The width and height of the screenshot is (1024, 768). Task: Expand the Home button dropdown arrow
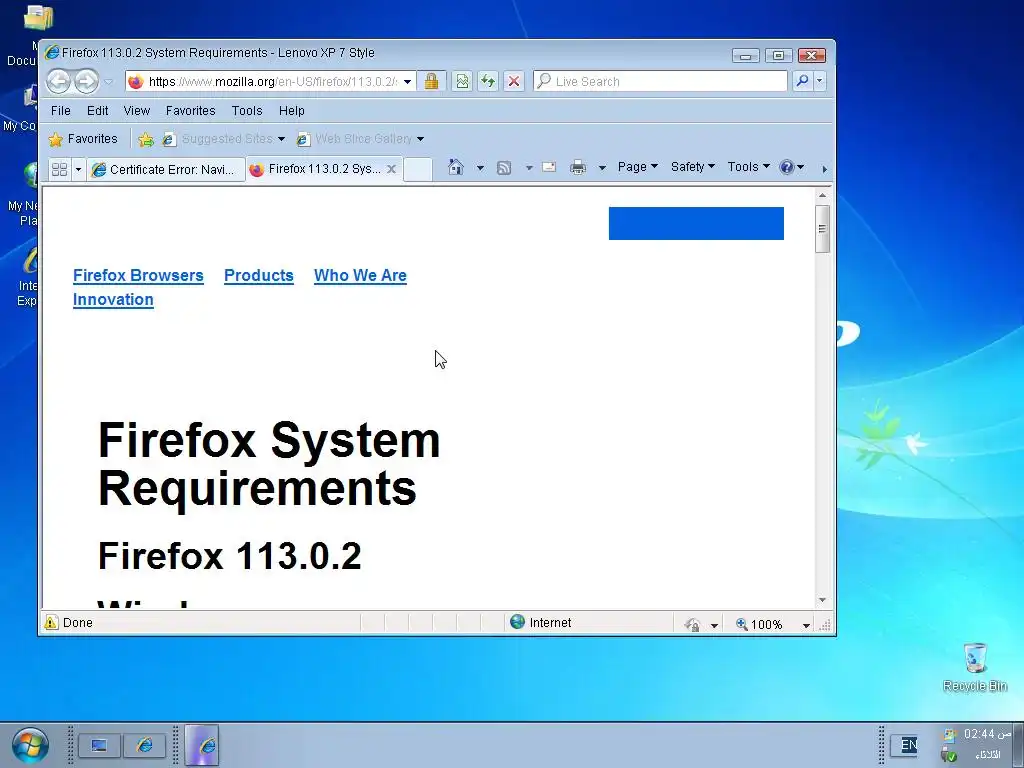click(x=480, y=168)
